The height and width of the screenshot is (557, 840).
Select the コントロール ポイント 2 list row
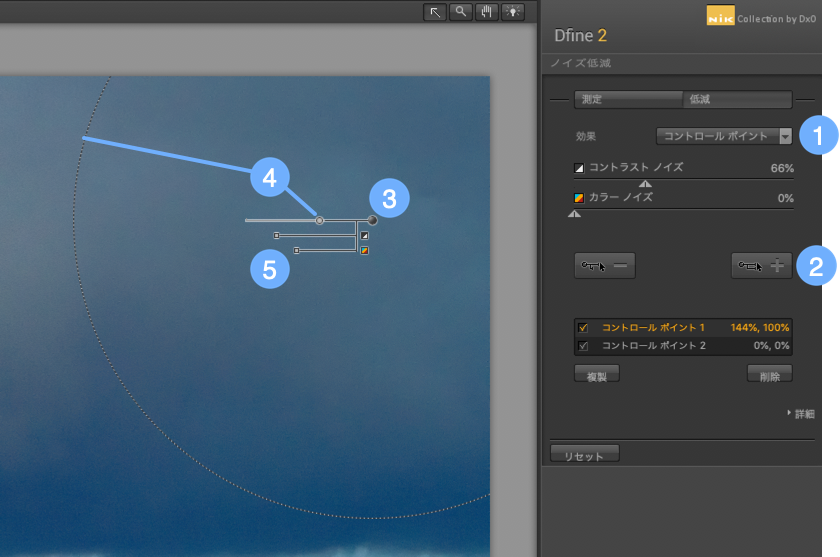pyautogui.click(x=683, y=346)
